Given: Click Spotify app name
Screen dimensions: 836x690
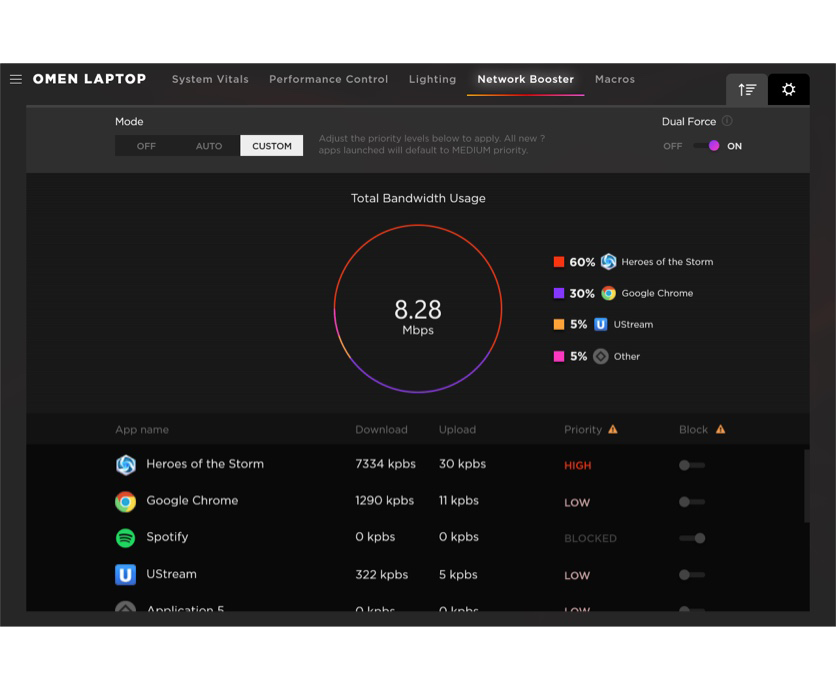Looking at the screenshot, I should pyautogui.click(x=167, y=537).
